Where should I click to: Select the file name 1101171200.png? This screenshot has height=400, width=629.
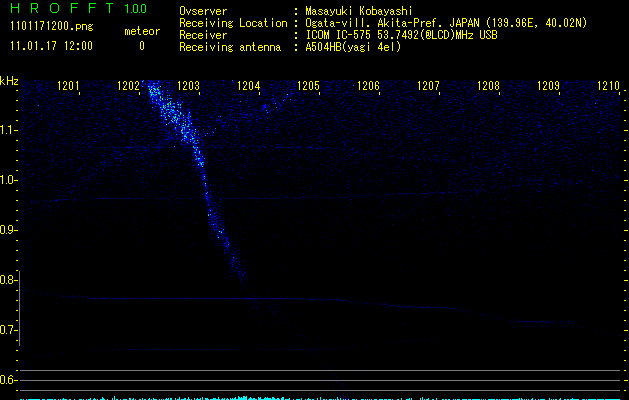(x=52, y=27)
